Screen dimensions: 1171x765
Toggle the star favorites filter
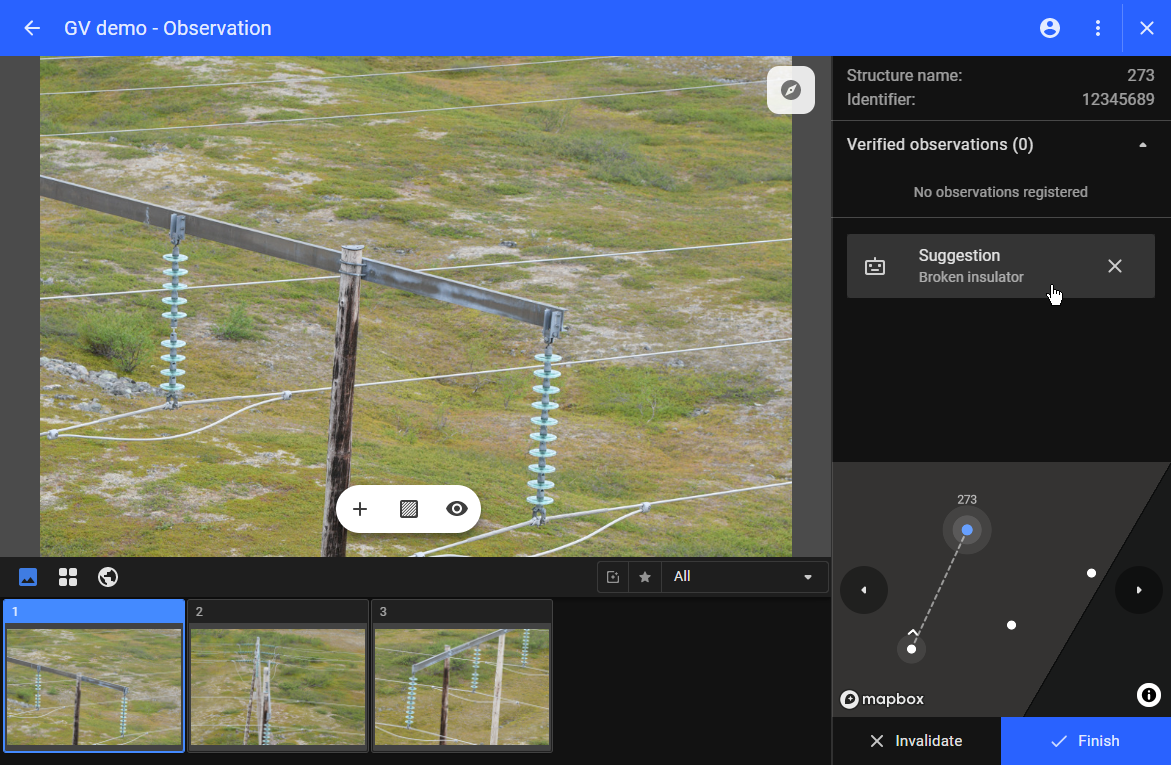(645, 577)
